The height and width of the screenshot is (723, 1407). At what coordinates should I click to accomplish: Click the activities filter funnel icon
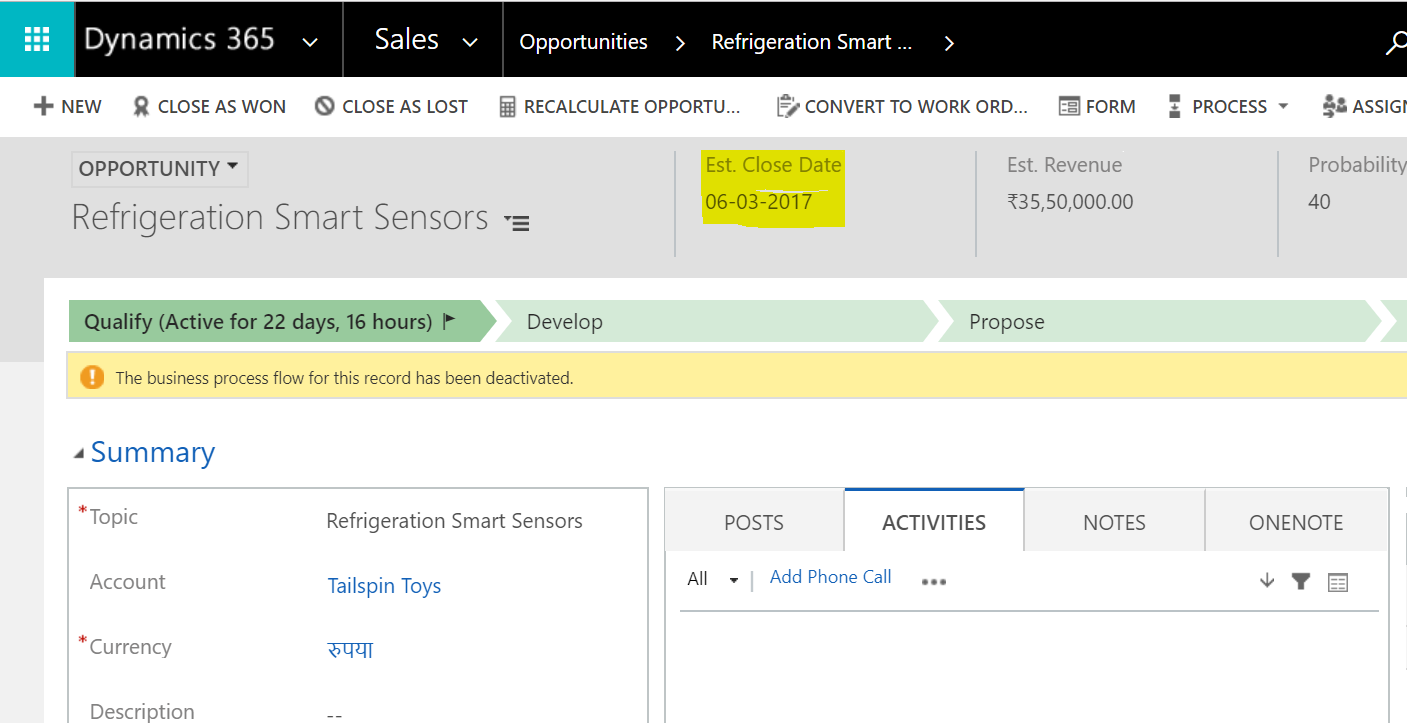tap(1300, 581)
